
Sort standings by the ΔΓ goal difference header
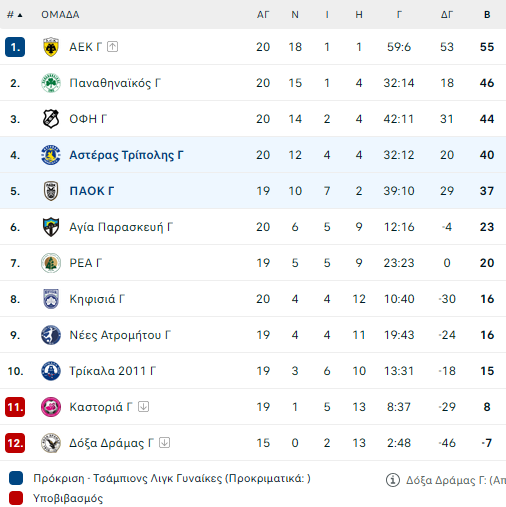(447, 15)
